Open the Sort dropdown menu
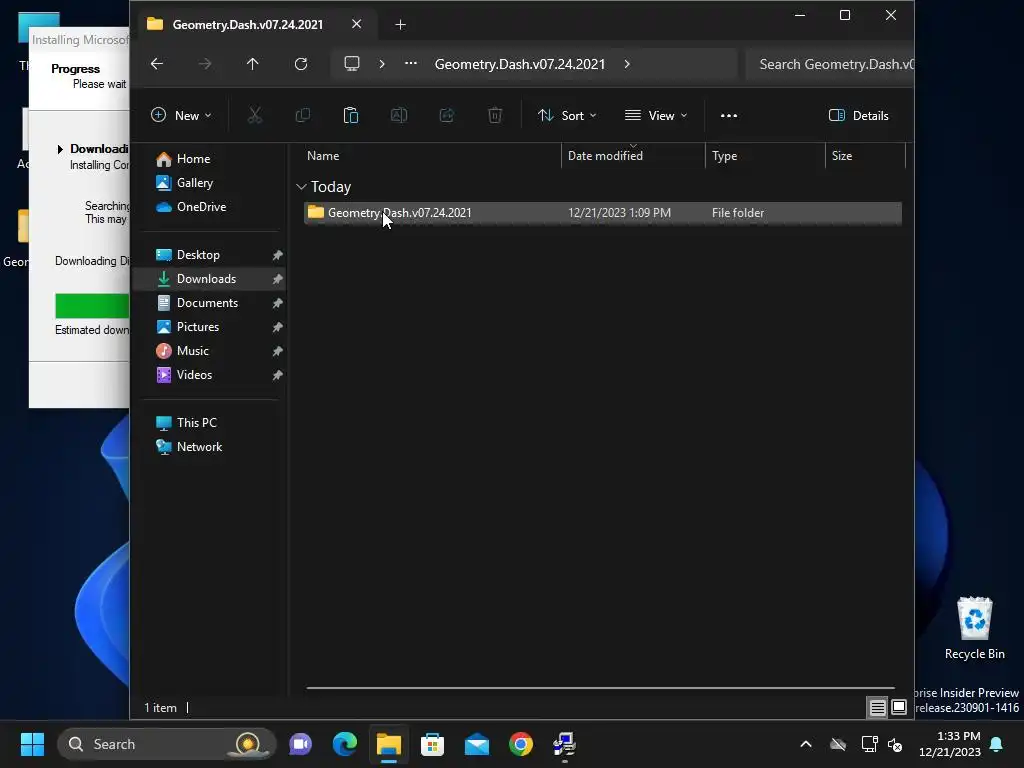 tap(567, 116)
